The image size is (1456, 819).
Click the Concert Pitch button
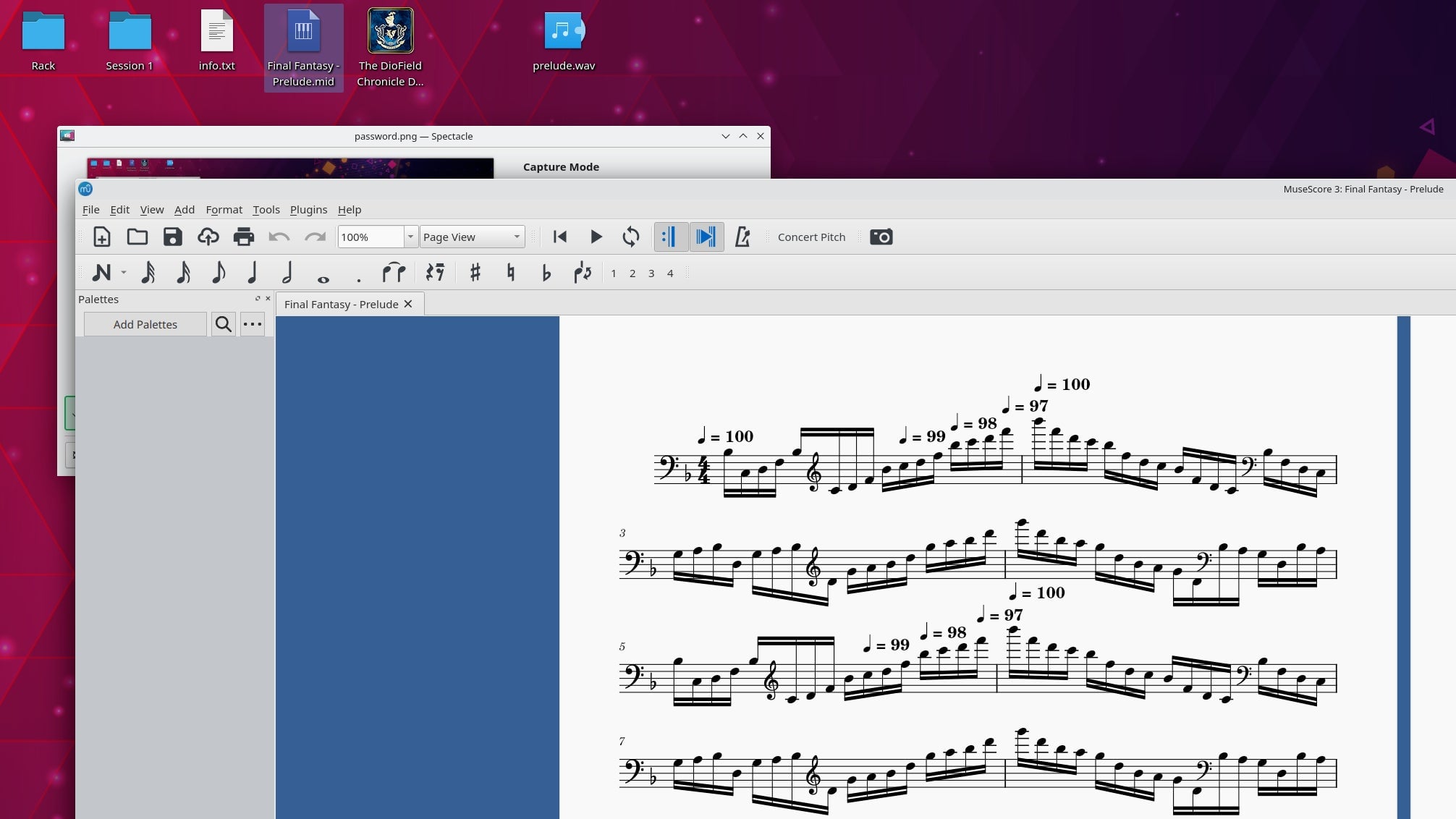811,237
